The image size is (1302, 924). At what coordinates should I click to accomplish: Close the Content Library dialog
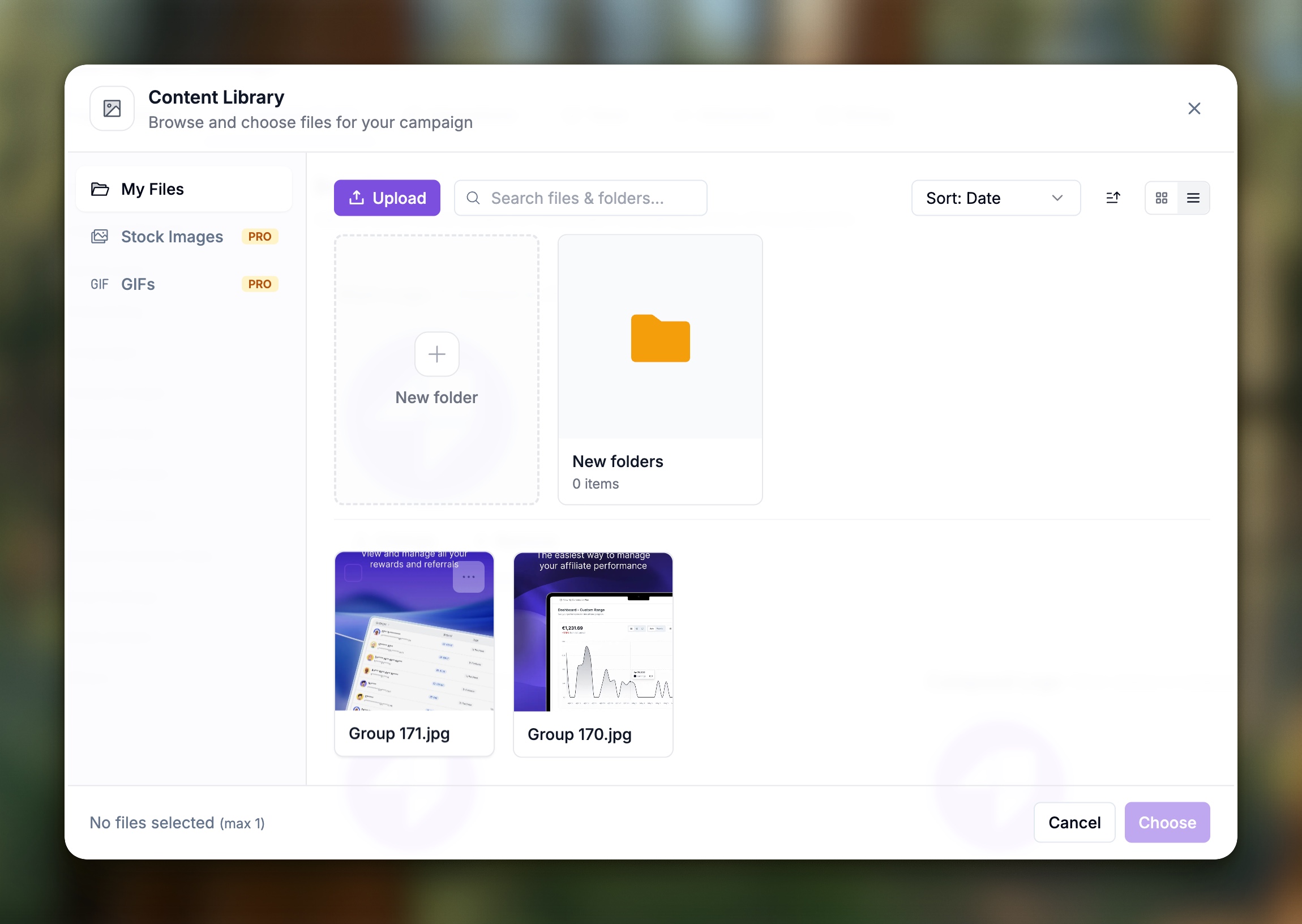click(x=1194, y=109)
